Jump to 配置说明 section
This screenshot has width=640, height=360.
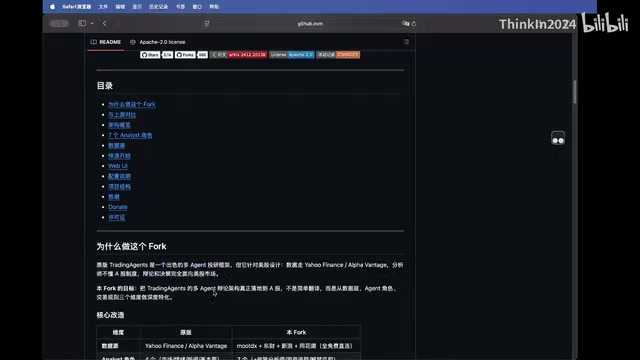tap(119, 176)
